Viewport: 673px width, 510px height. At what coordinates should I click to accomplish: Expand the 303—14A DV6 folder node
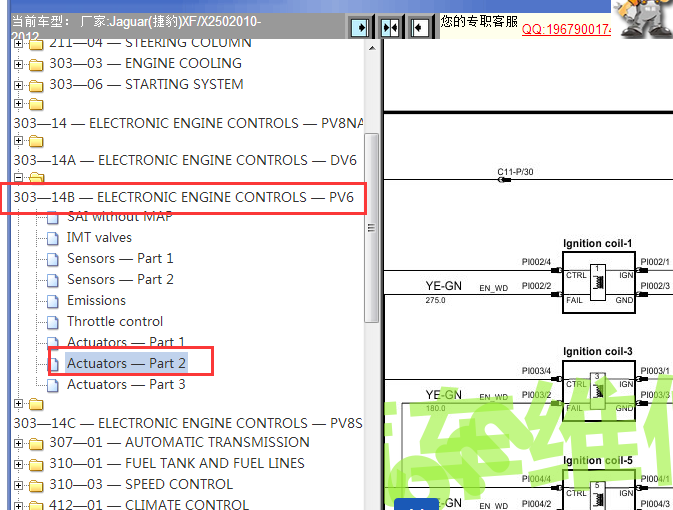pos(18,140)
